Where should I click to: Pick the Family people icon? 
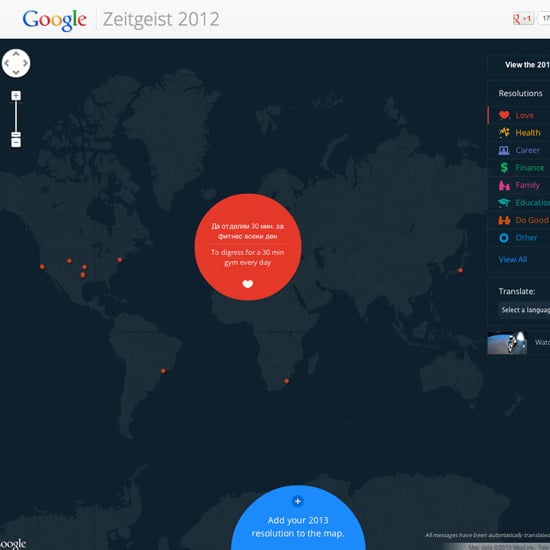coord(504,185)
